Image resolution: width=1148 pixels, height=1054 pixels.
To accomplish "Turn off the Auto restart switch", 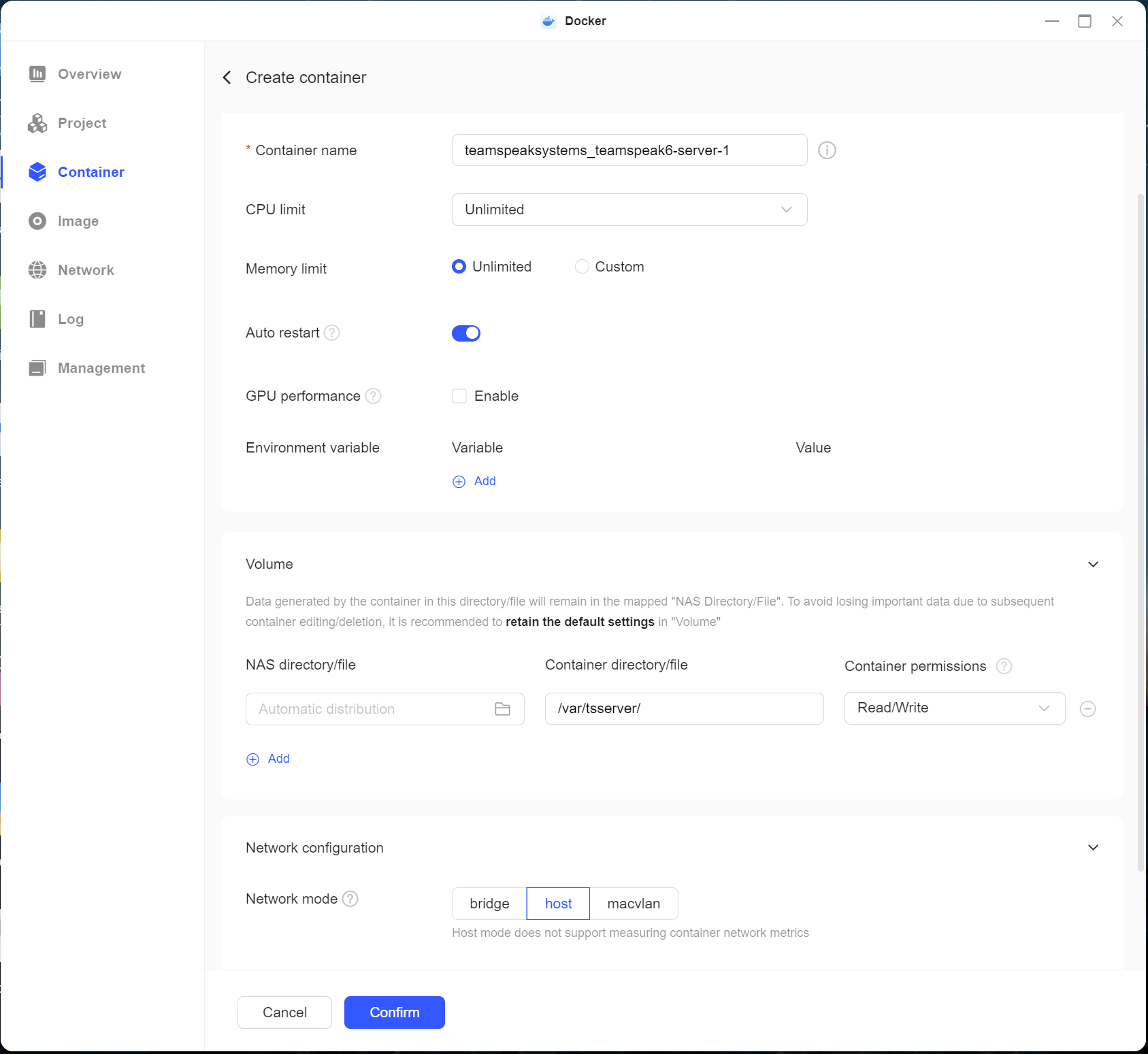I will pos(466,333).
